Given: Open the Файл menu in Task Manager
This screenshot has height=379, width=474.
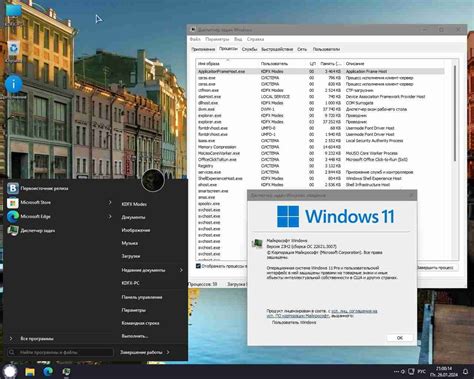Looking at the screenshot, I should pos(195,39).
